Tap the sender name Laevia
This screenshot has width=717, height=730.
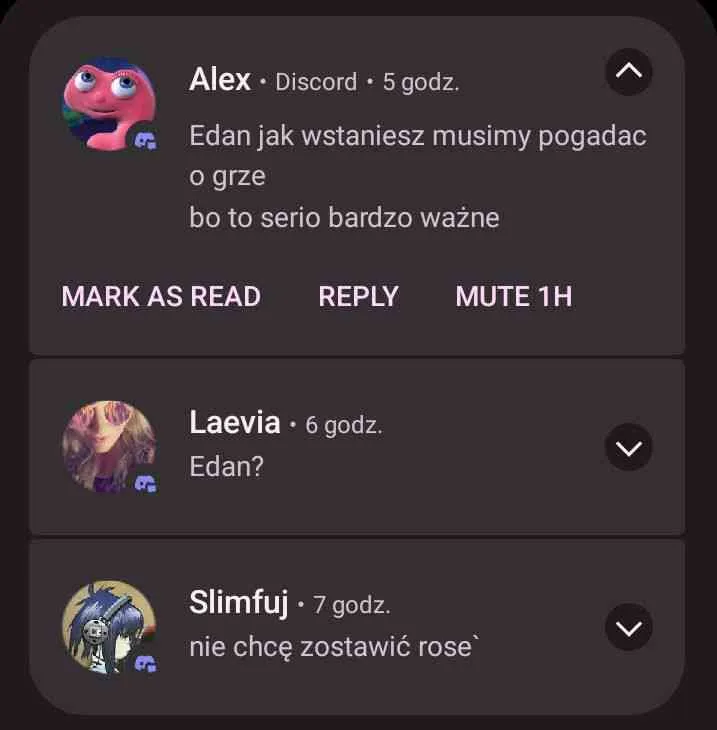tap(235, 423)
